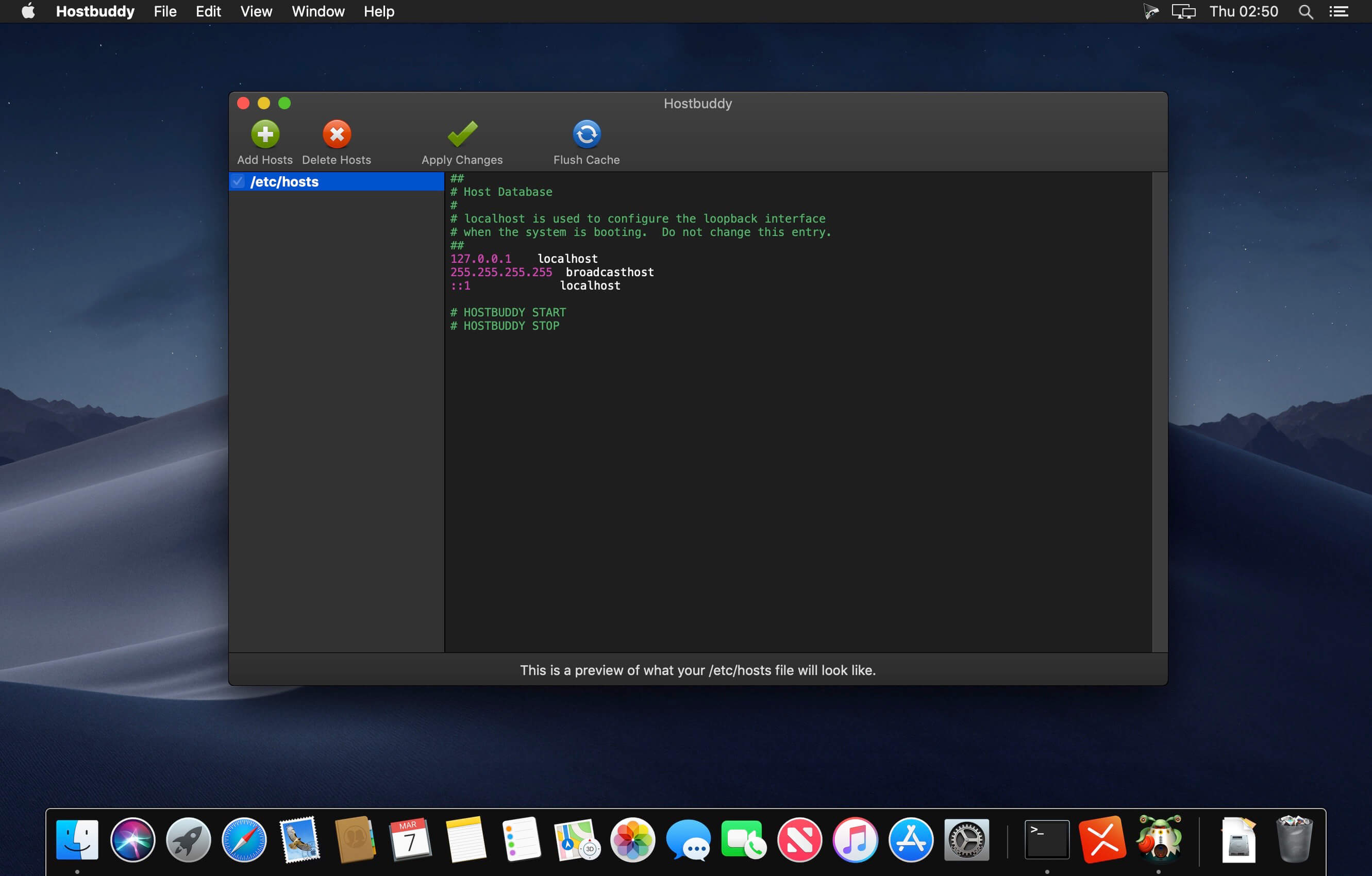Toggle Flush Cache refresh button

(x=587, y=133)
